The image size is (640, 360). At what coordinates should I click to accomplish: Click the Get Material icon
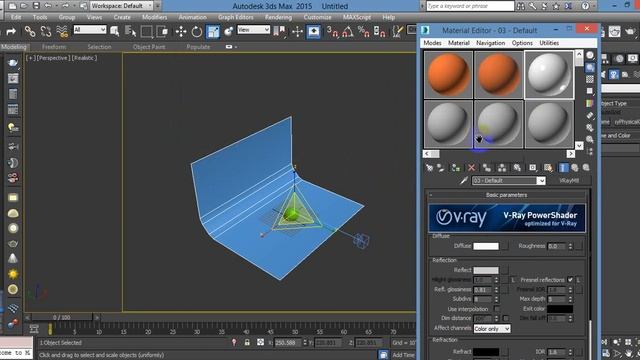point(429,167)
